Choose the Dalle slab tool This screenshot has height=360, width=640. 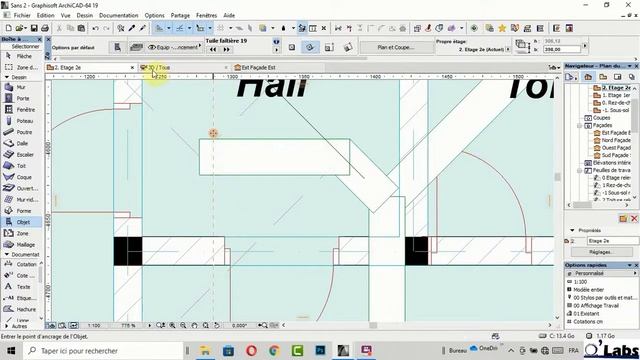pyautogui.click(x=21, y=143)
